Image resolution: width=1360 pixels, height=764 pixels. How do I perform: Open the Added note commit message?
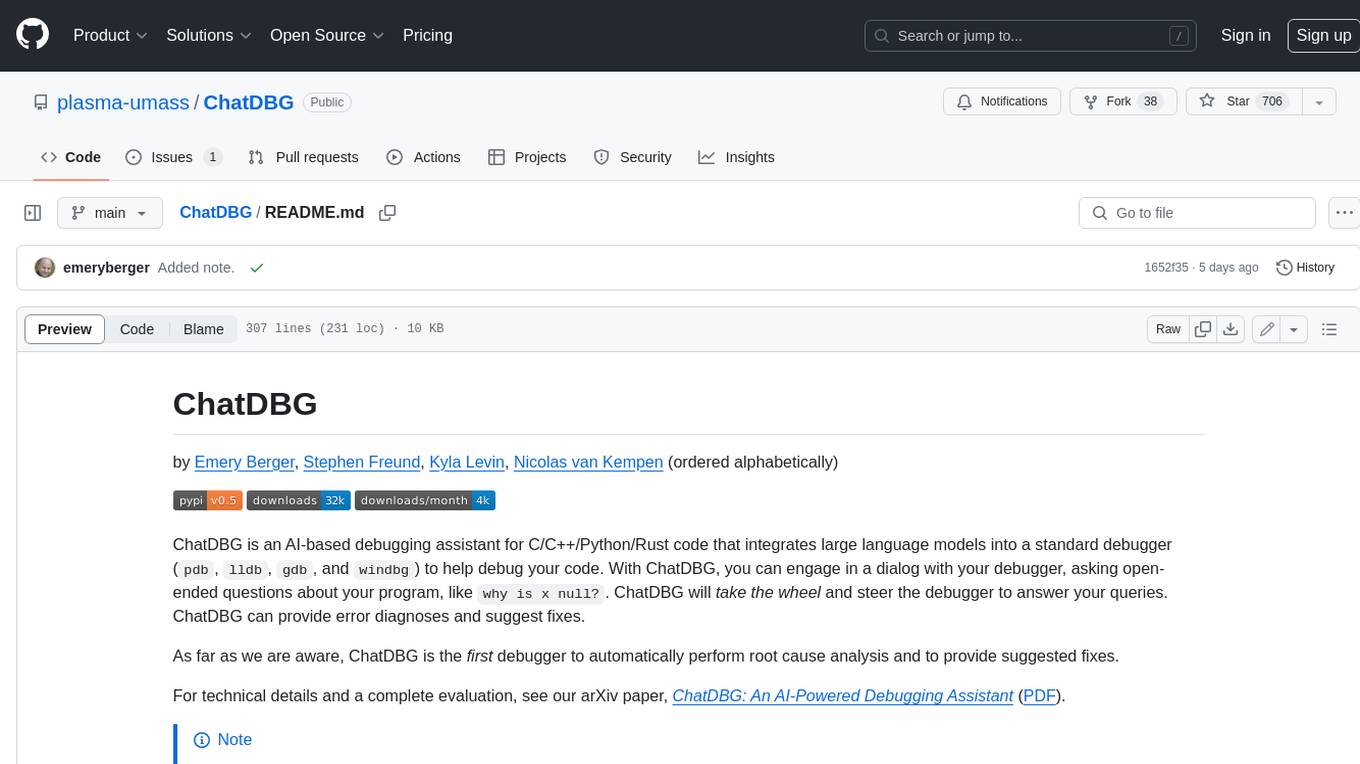pos(196,268)
